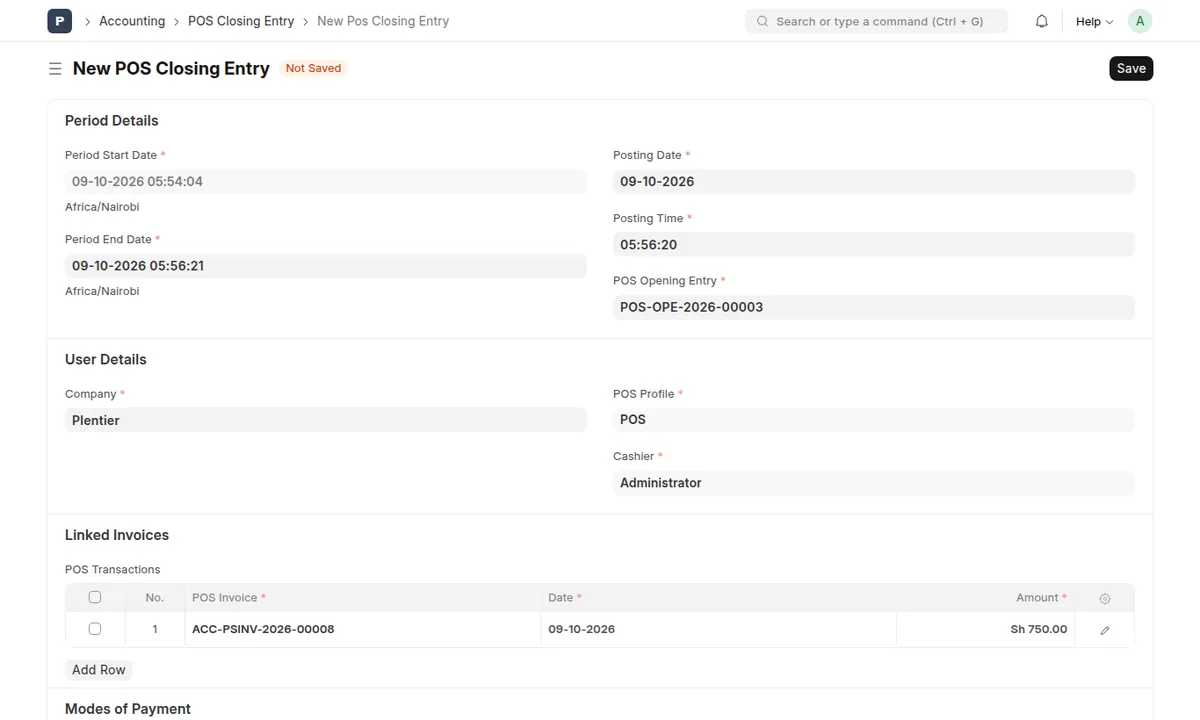The image size is (1200, 720).
Task: Click the search magnifier icon
Action: 763,21
